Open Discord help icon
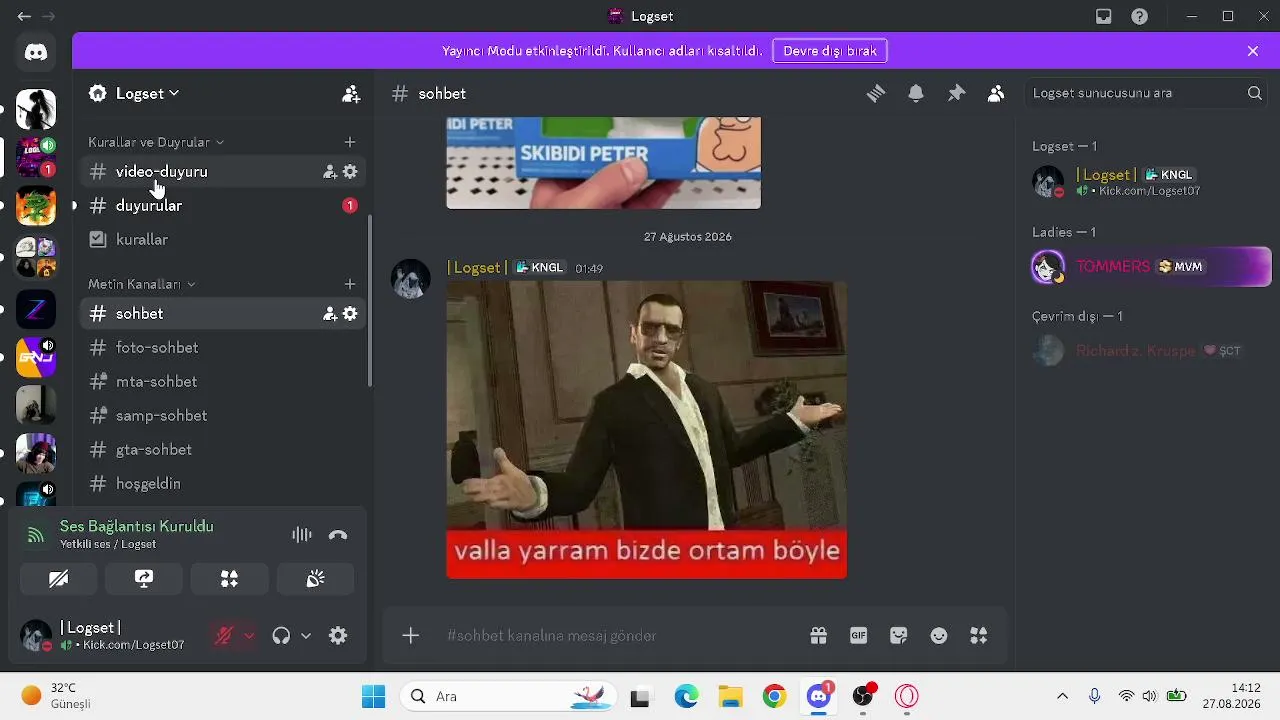Screen dimensions: 1280x720 1139,16
